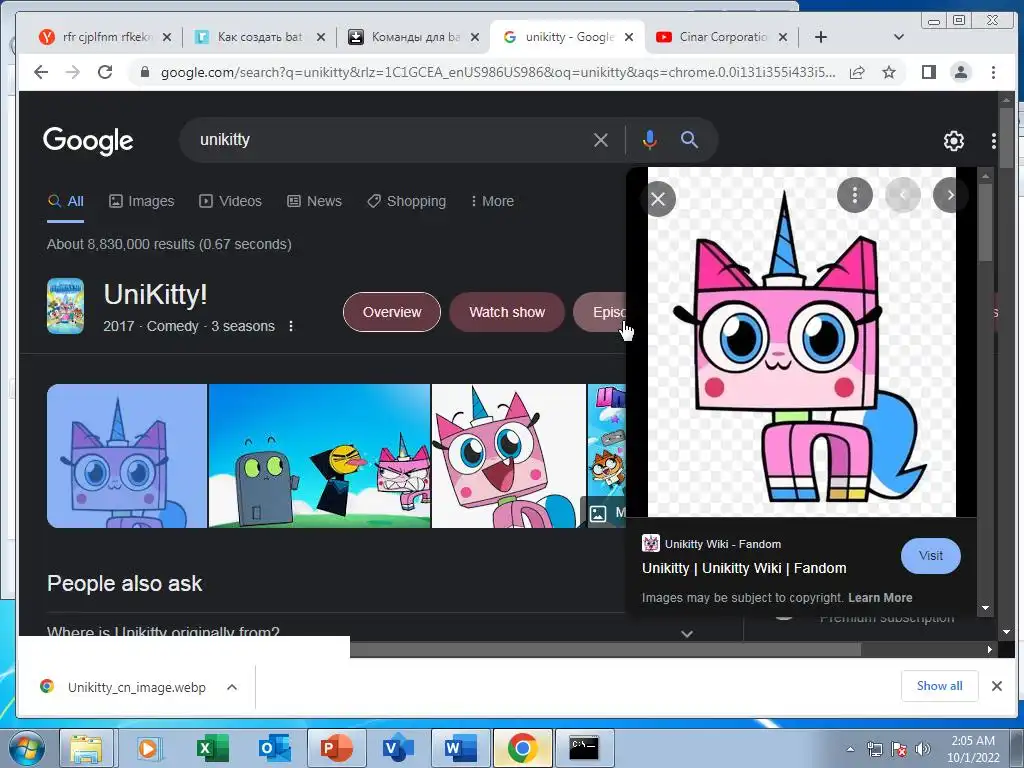Open Word from the taskbar
1024x768 pixels.
[x=460, y=748]
